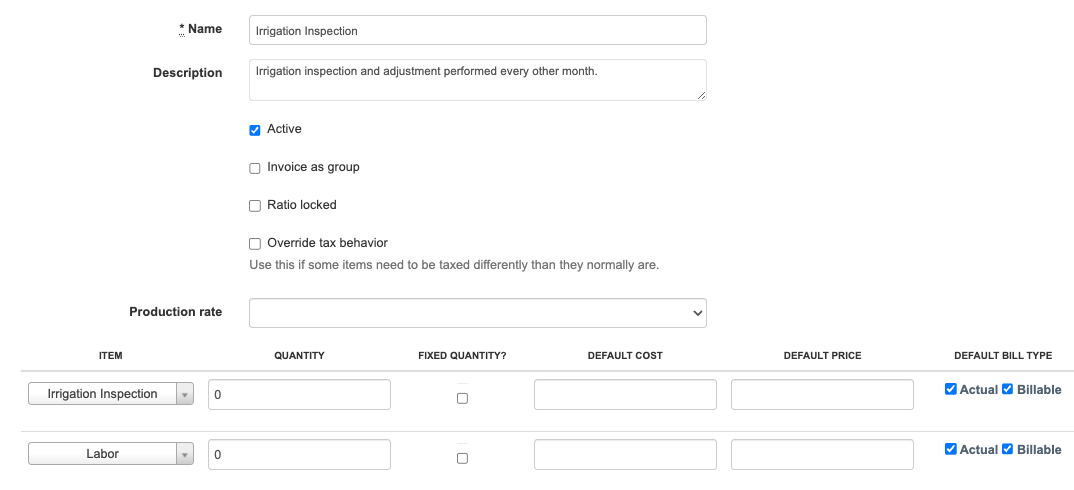The image size is (1074, 490).
Task: Open the Irrigation Inspection item dropdown
Action: point(184,395)
